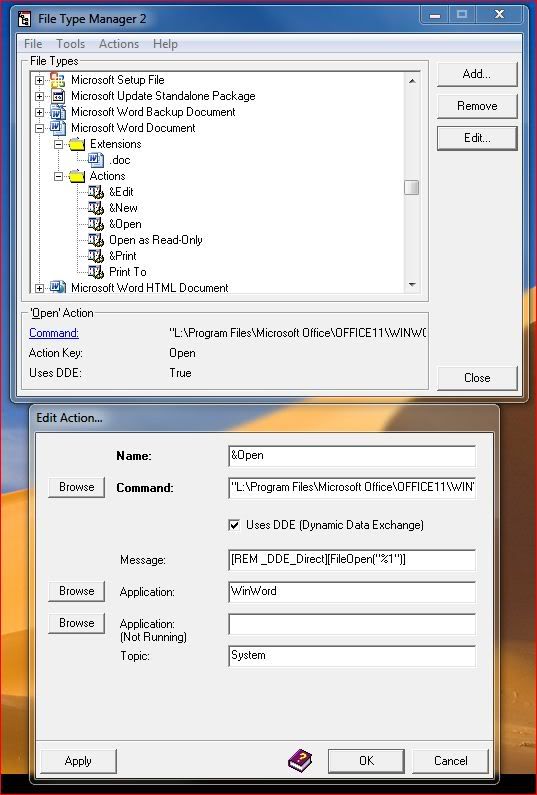This screenshot has height=795, width=537.
Task: Click the Application field containing WinWord
Action: [x=352, y=592]
